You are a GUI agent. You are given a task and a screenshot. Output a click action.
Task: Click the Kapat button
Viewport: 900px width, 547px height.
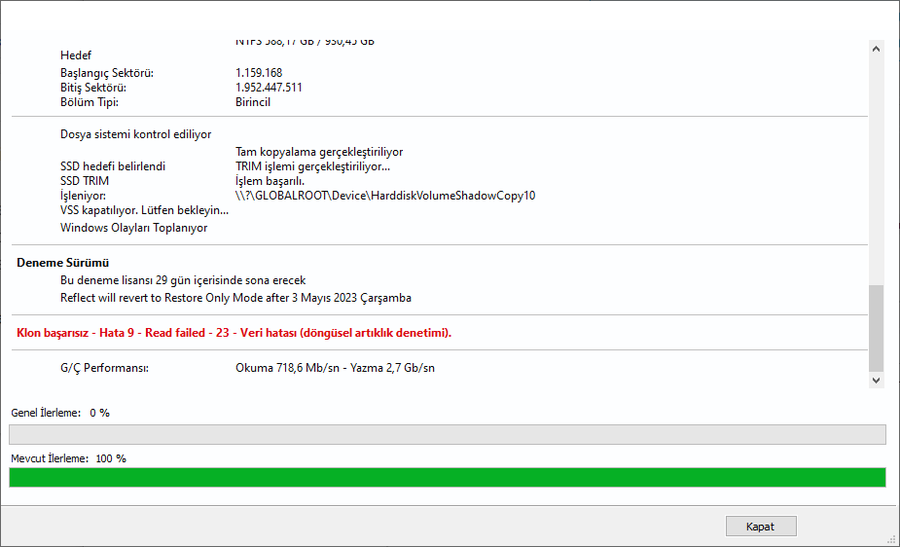pos(761,526)
